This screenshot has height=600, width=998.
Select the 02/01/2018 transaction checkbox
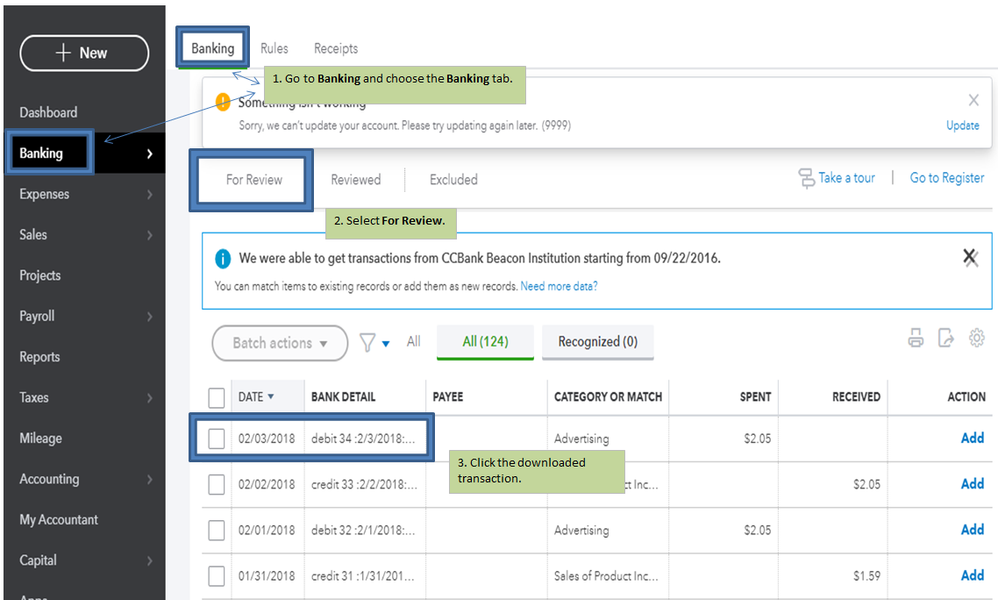click(217, 530)
